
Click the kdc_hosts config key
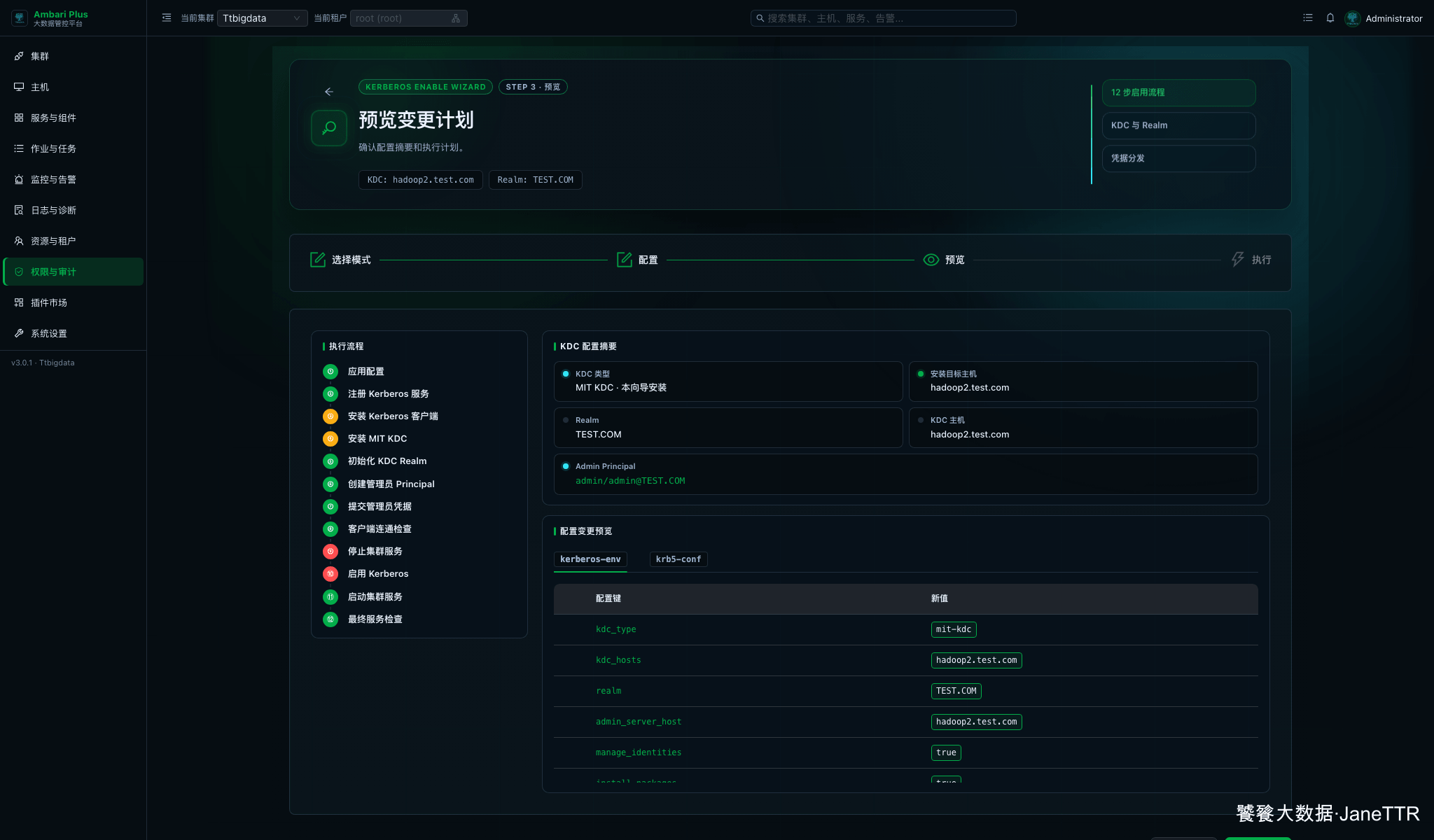[618, 660]
